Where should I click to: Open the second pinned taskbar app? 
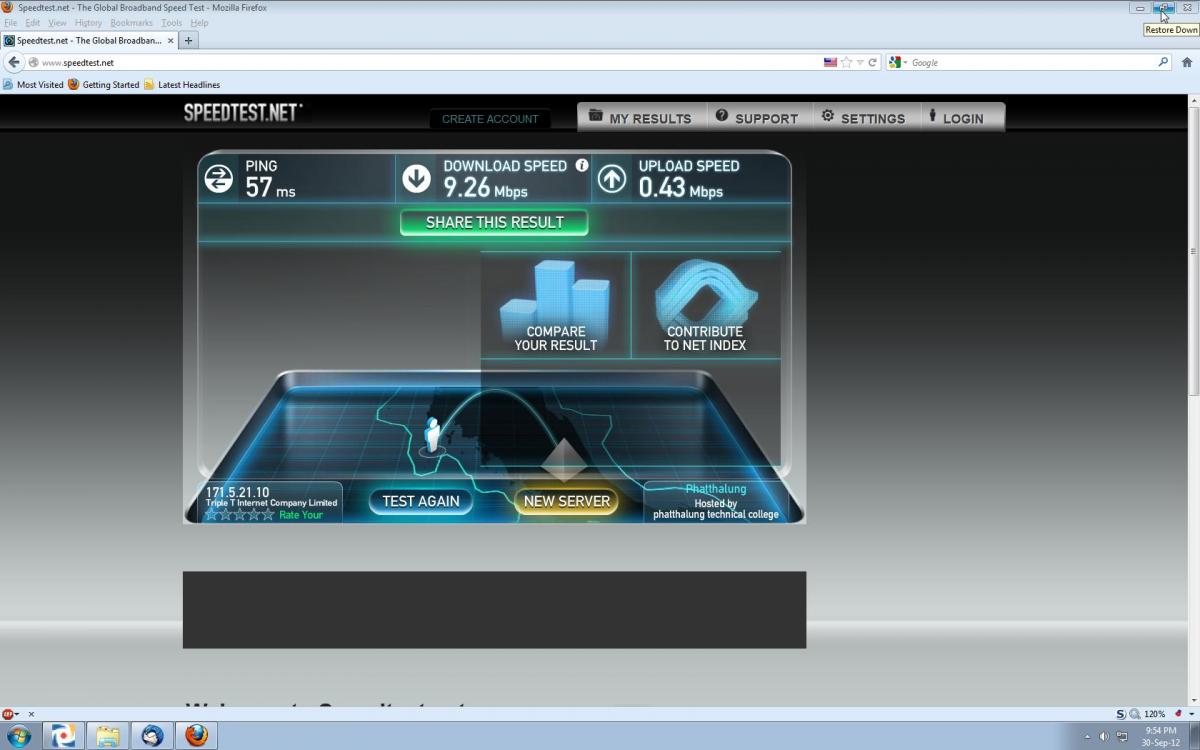(63, 736)
